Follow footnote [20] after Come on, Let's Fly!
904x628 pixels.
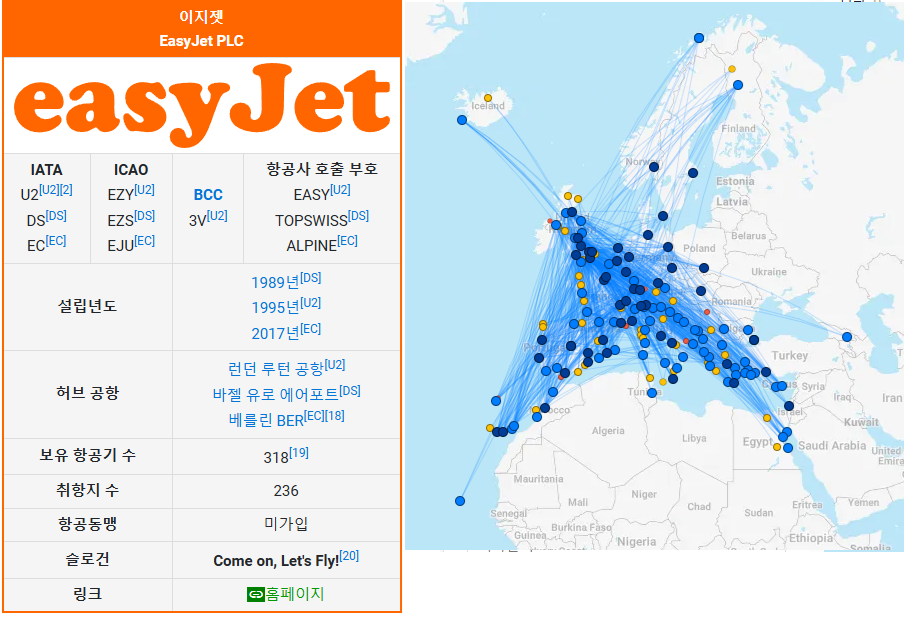[349, 556]
